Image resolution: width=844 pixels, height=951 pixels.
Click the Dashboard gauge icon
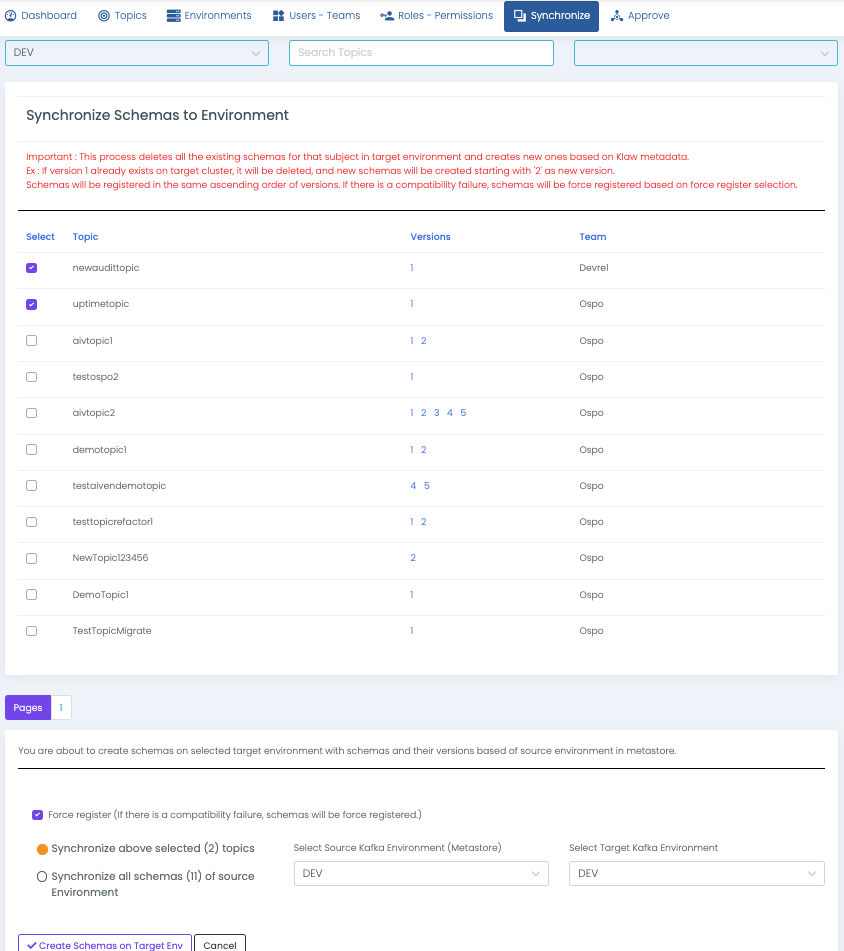[11, 16]
